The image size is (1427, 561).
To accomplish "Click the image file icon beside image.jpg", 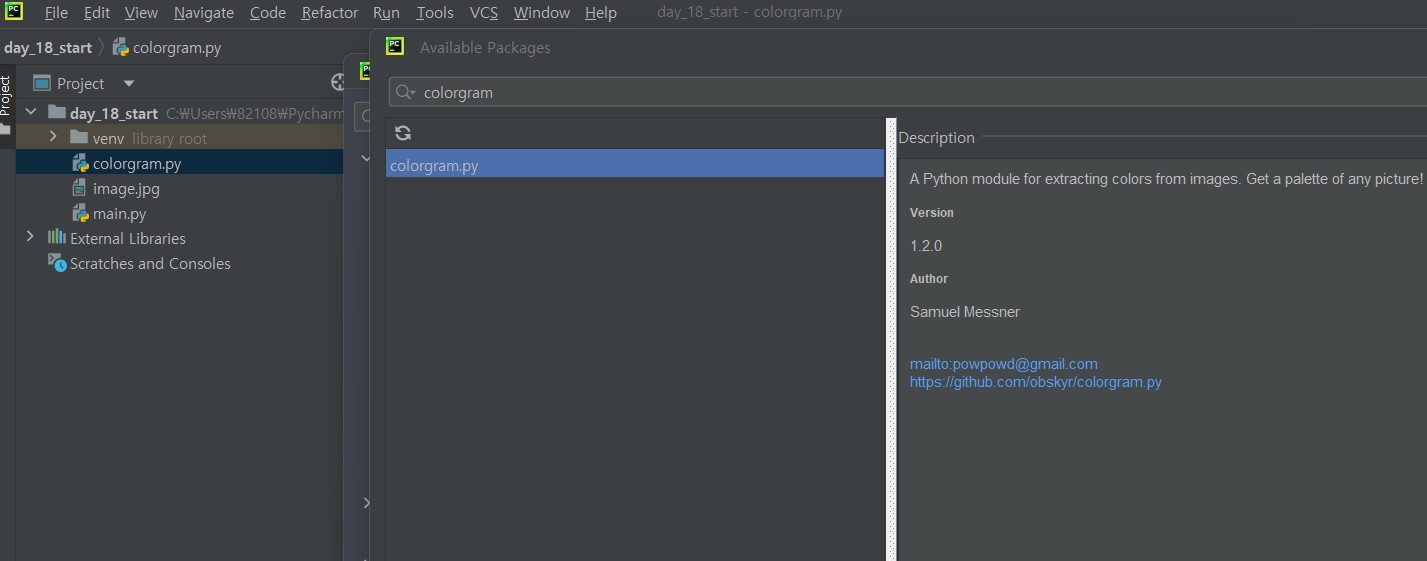I will coord(80,188).
